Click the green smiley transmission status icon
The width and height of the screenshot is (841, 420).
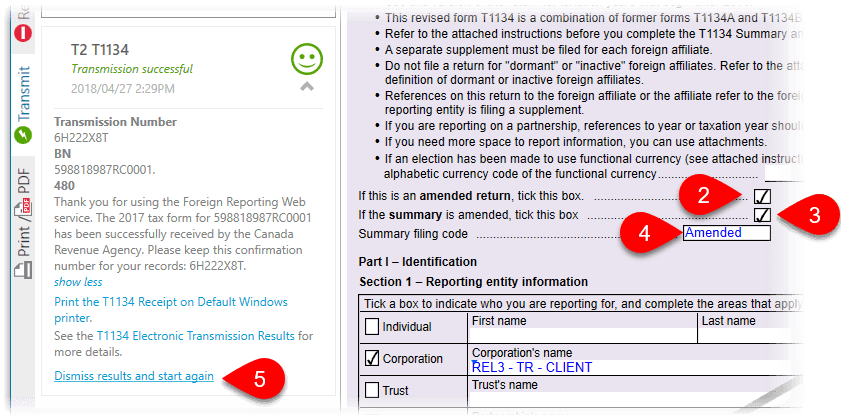click(307, 60)
